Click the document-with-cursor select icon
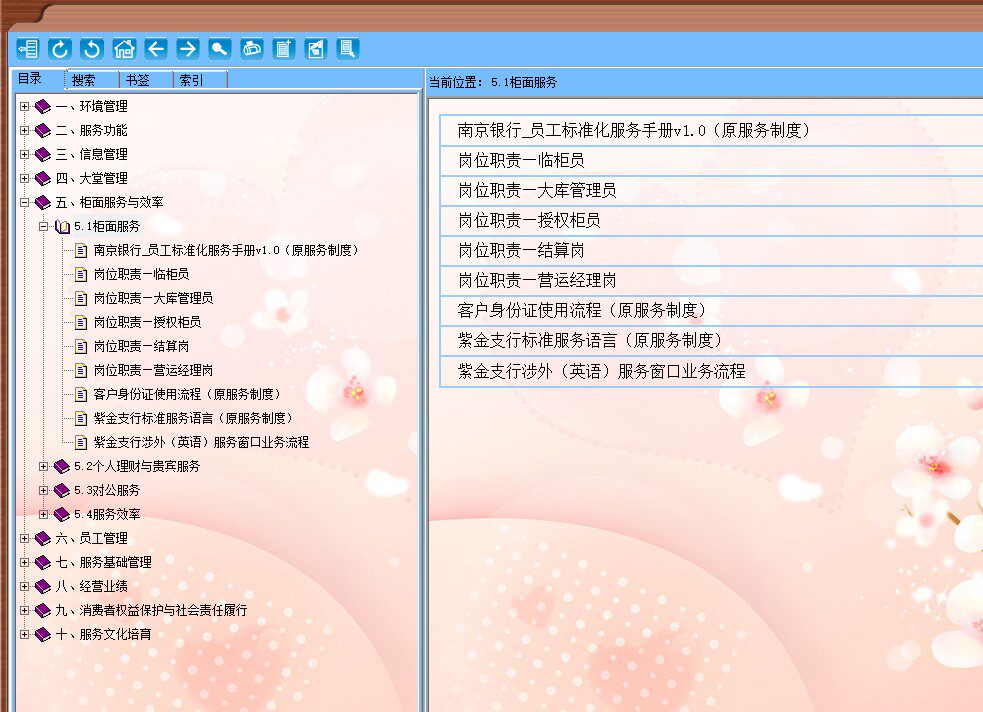 click(348, 48)
